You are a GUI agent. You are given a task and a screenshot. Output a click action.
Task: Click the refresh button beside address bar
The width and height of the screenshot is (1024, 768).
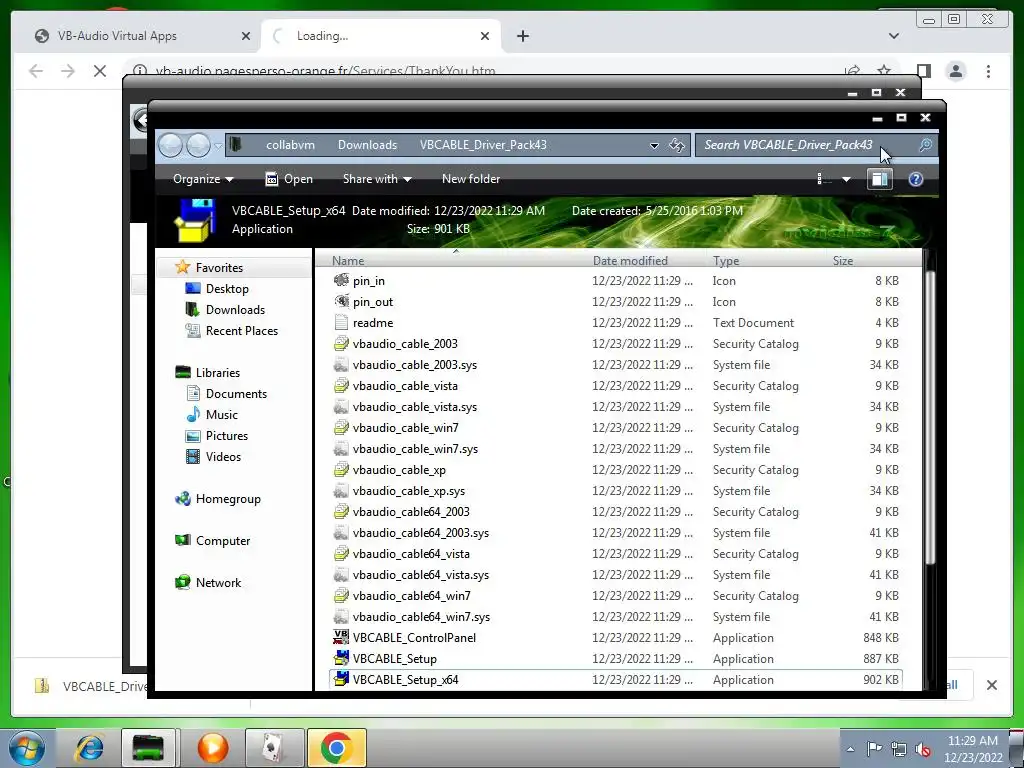pyautogui.click(x=677, y=145)
